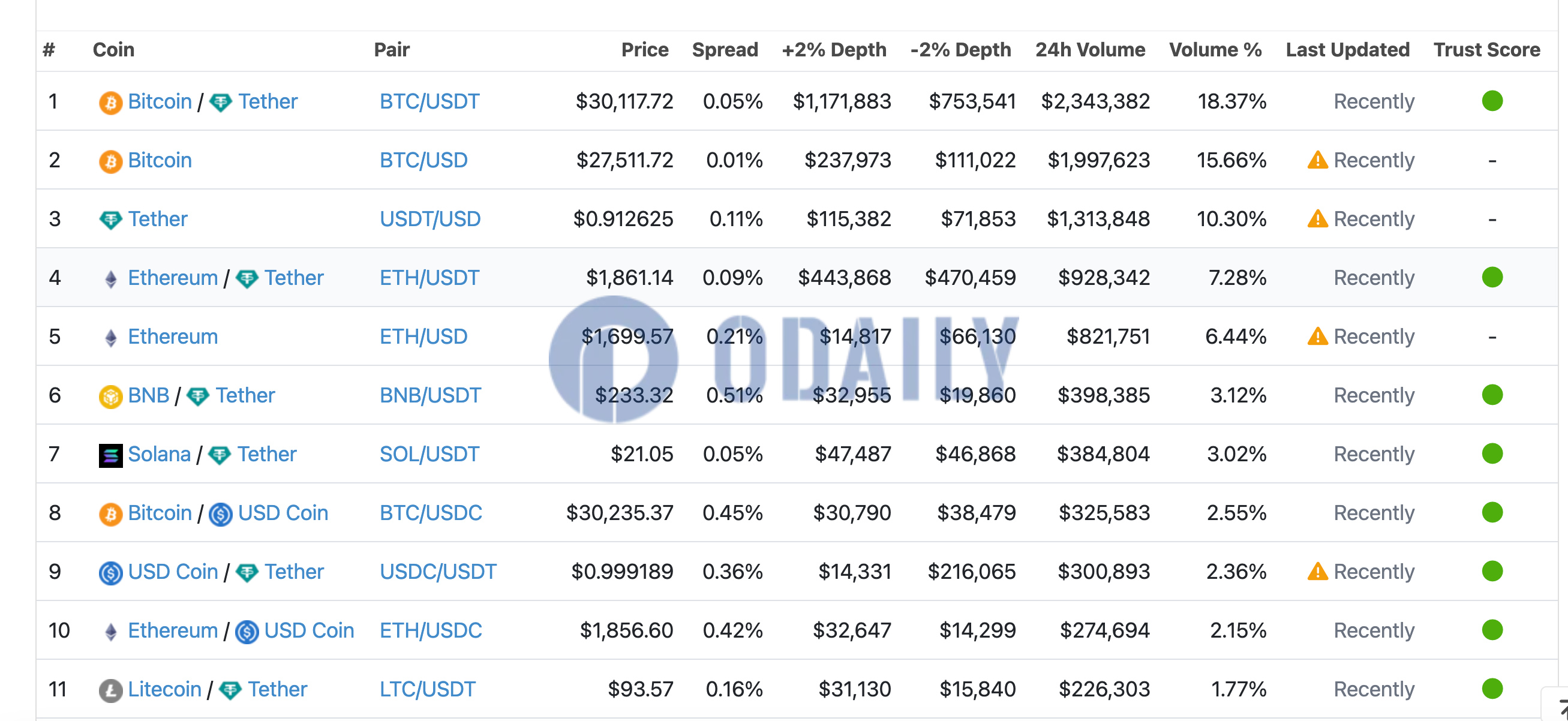Click the BNB coin icon

pos(110,395)
